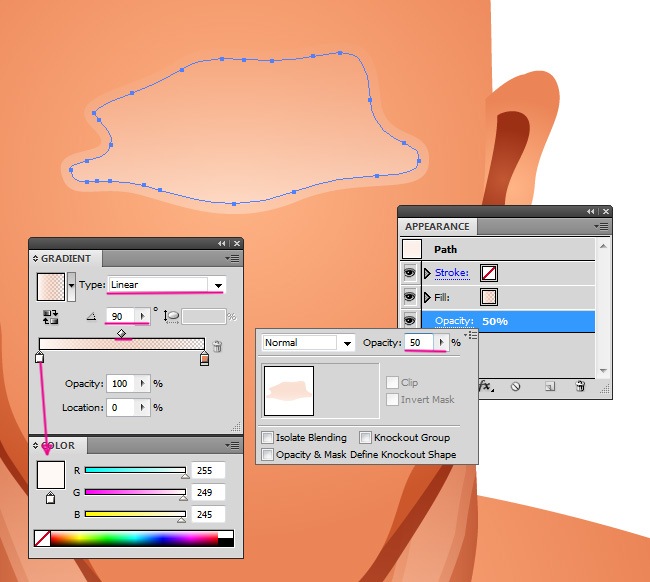
Task: Open the Add New Effect fx menu
Action: (487, 385)
